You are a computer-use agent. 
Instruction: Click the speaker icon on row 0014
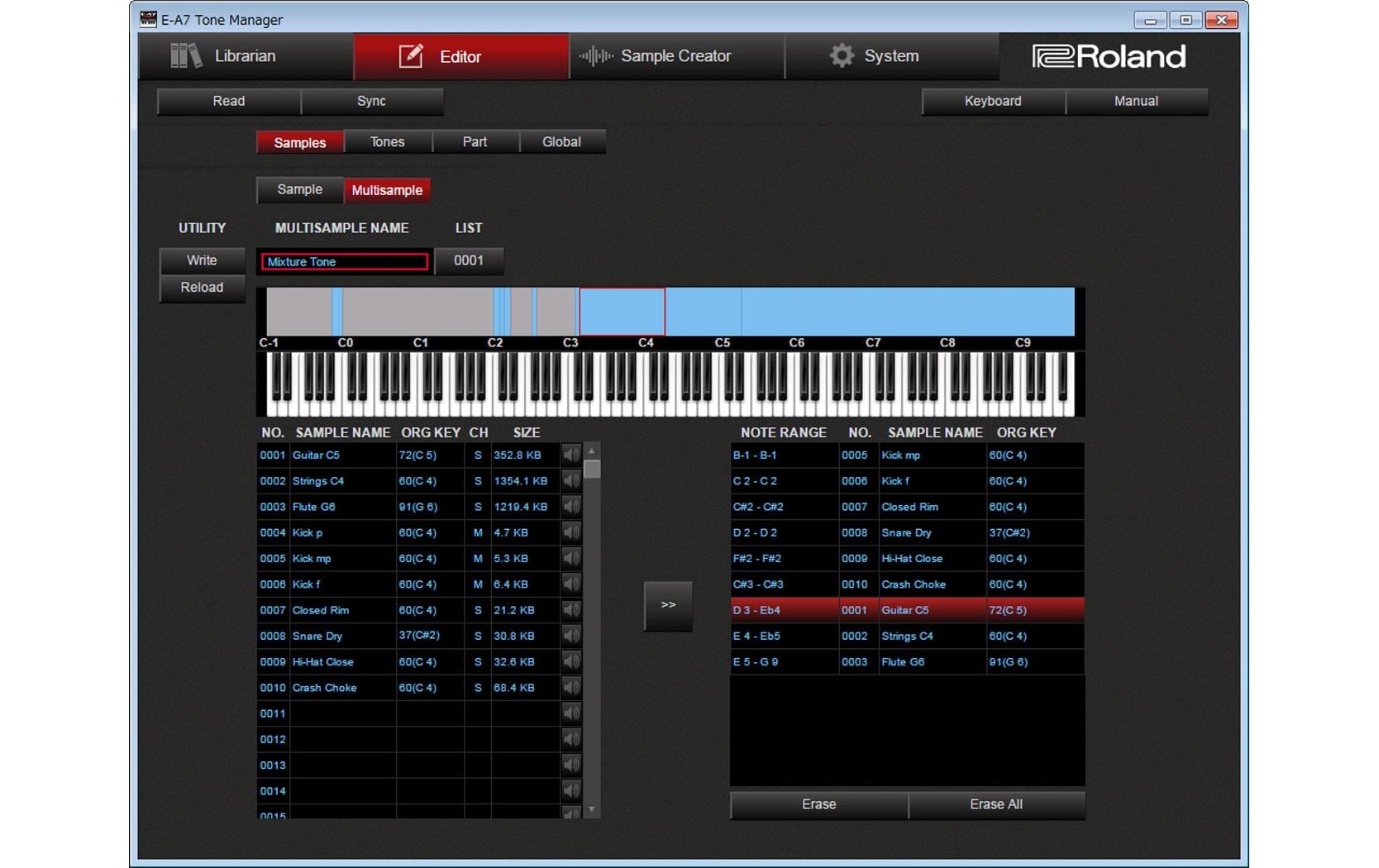(571, 790)
